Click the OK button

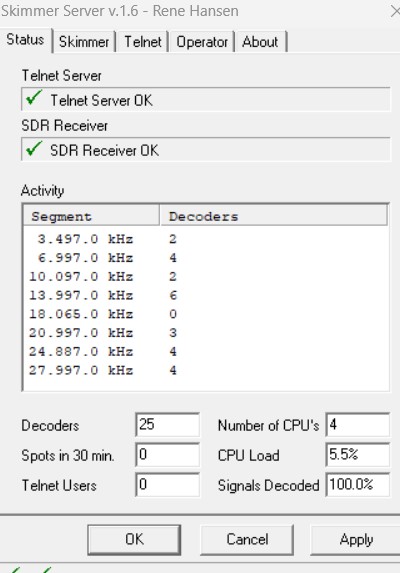point(134,539)
